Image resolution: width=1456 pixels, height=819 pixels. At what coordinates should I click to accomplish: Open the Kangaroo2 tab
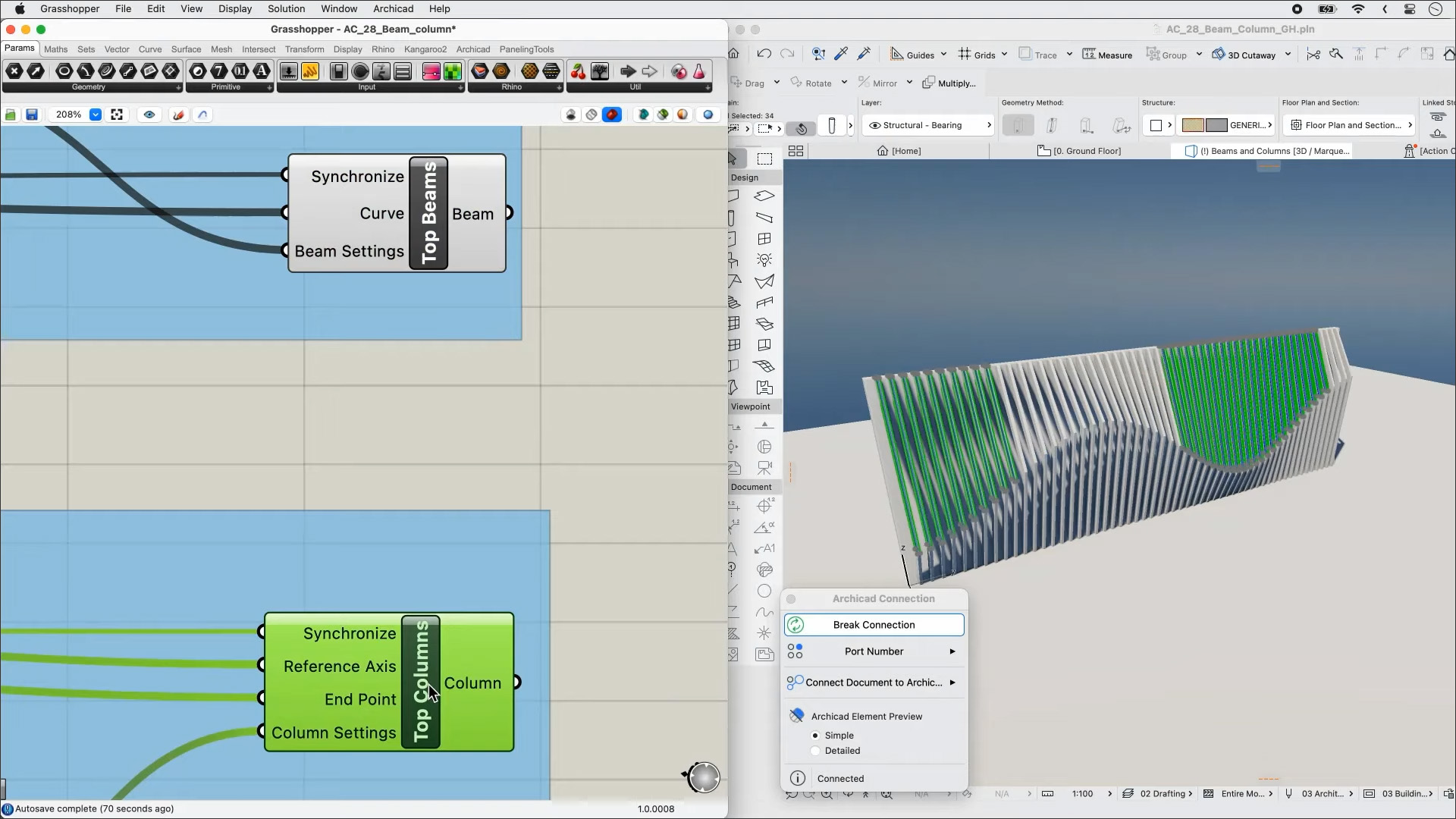[425, 49]
